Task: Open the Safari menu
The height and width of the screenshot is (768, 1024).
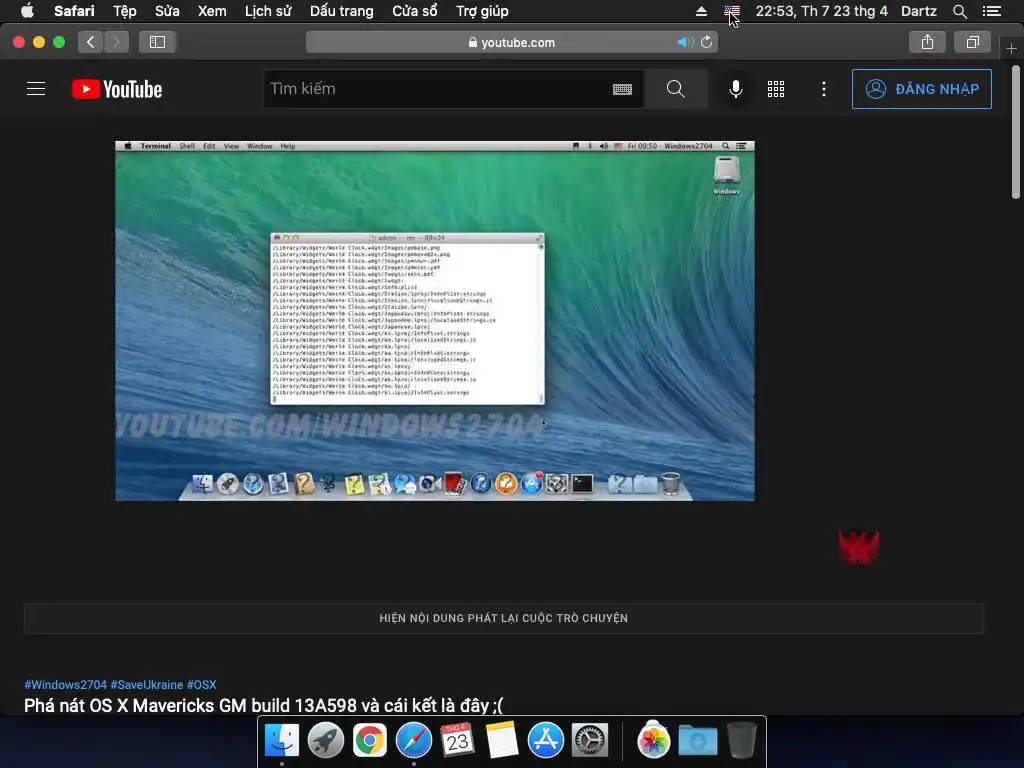Action: pos(74,11)
